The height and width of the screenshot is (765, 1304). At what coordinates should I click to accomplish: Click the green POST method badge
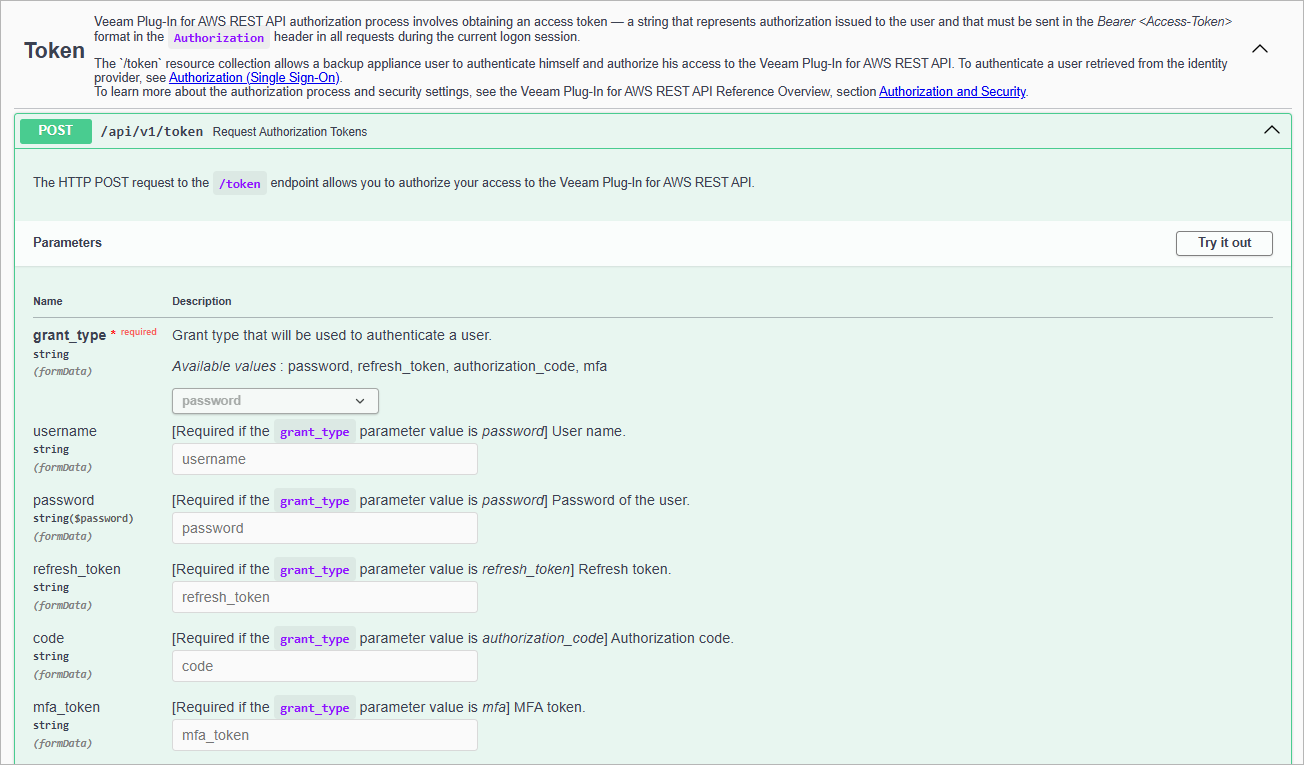coord(56,131)
